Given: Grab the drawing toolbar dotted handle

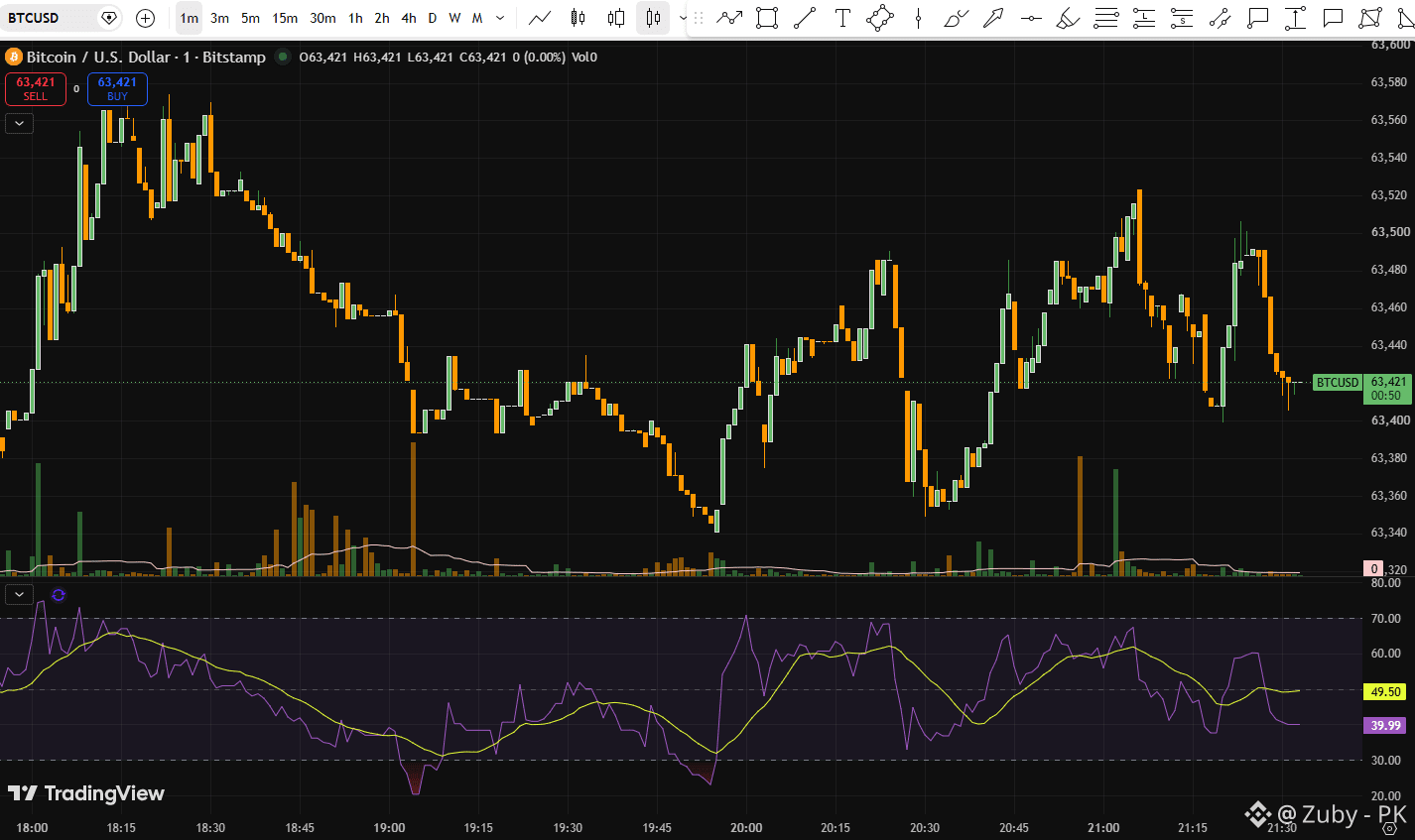Looking at the screenshot, I should [699, 18].
